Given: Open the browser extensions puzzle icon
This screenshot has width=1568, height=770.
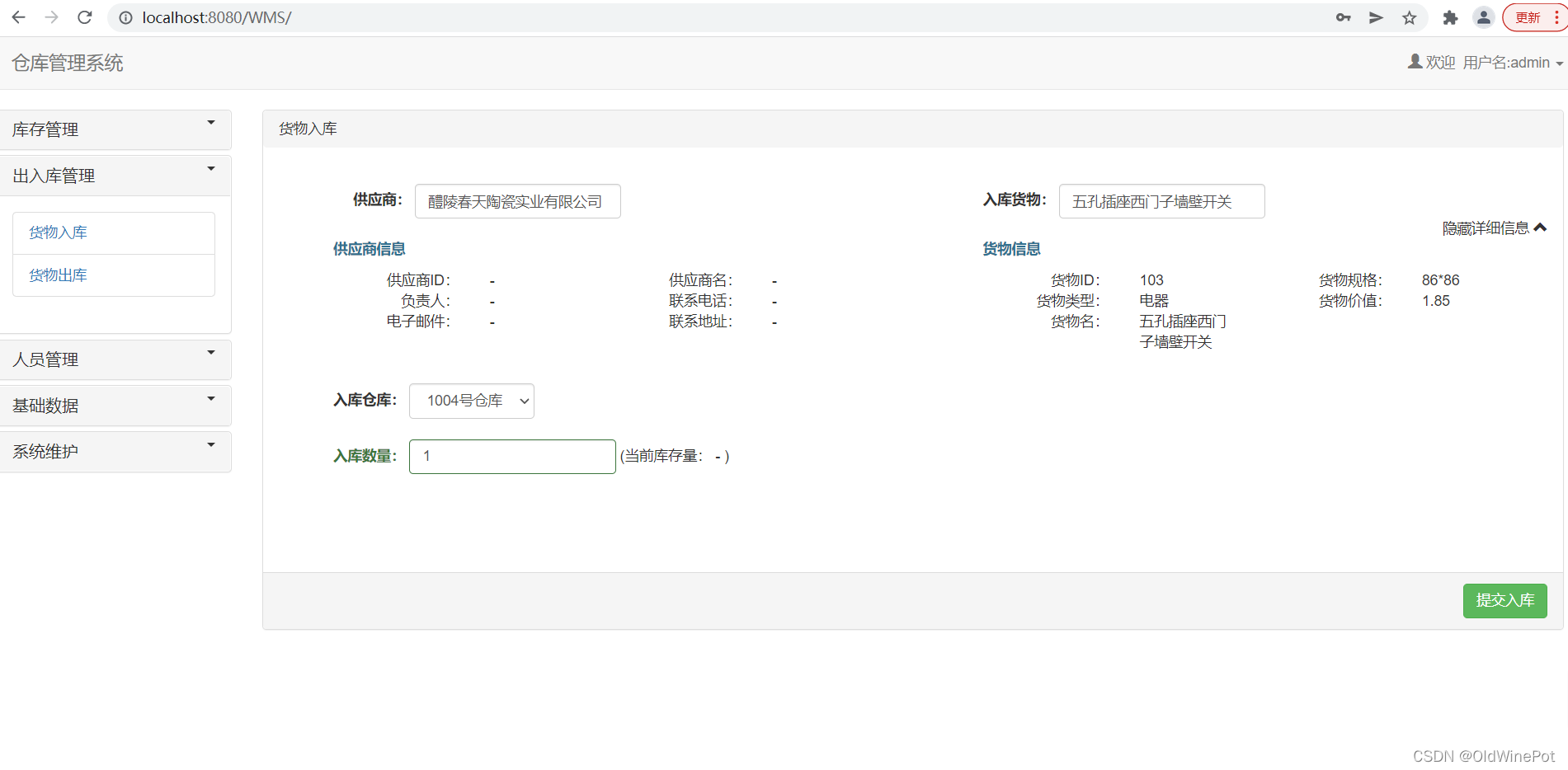Looking at the screenshot, I should (x=1450, y=17).
